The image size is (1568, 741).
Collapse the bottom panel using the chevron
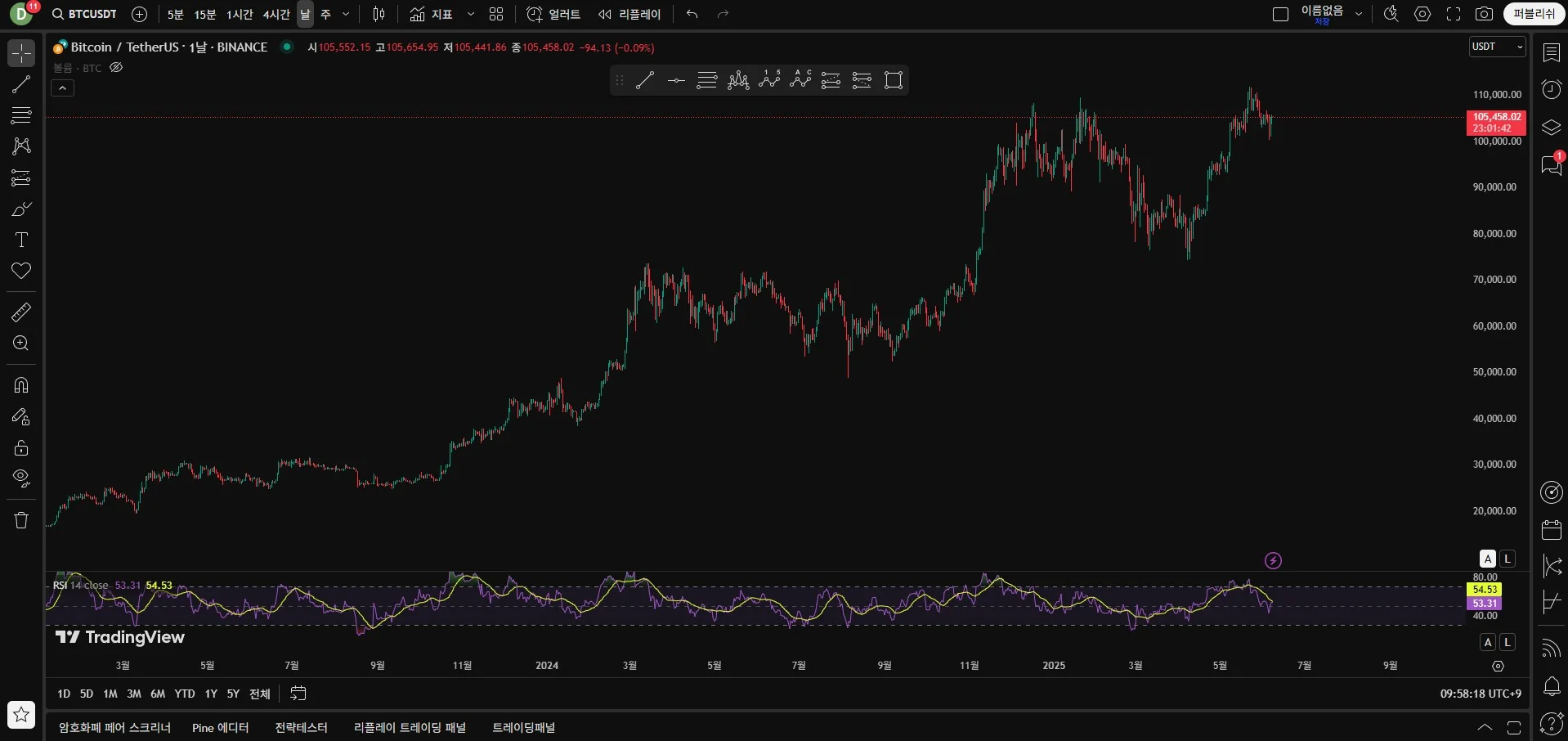click(1485, 727)
